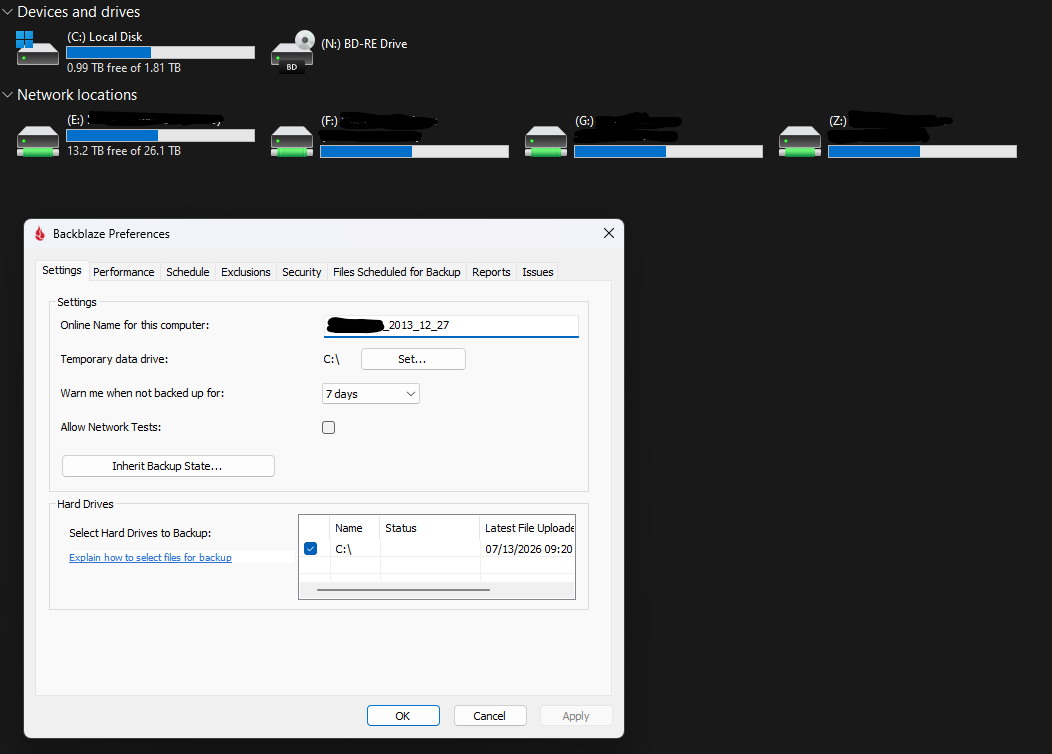Open the F: network drive icon
The height and width of the screenshot is (754, 1052).
click(292, 141)
